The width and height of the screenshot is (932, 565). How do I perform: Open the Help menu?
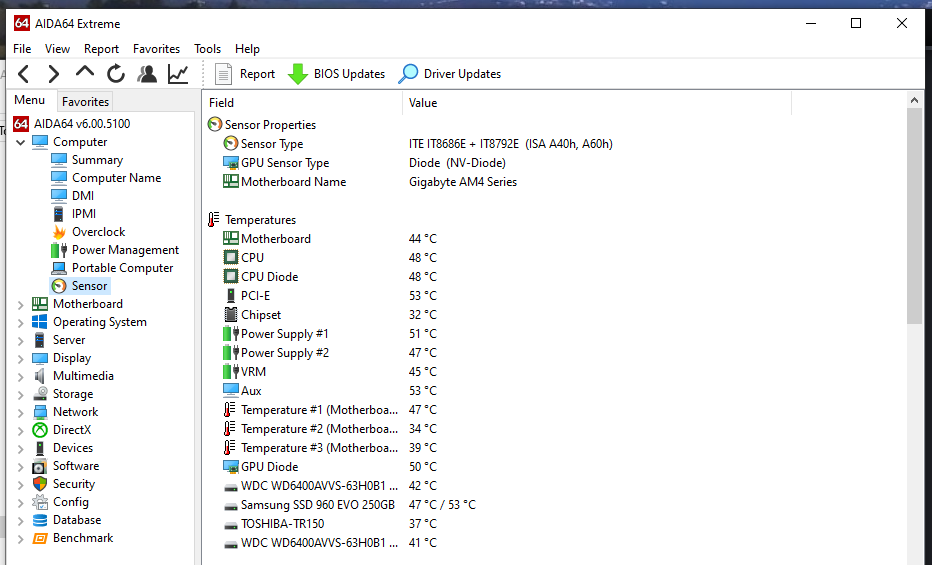click(x=247, y=49)
